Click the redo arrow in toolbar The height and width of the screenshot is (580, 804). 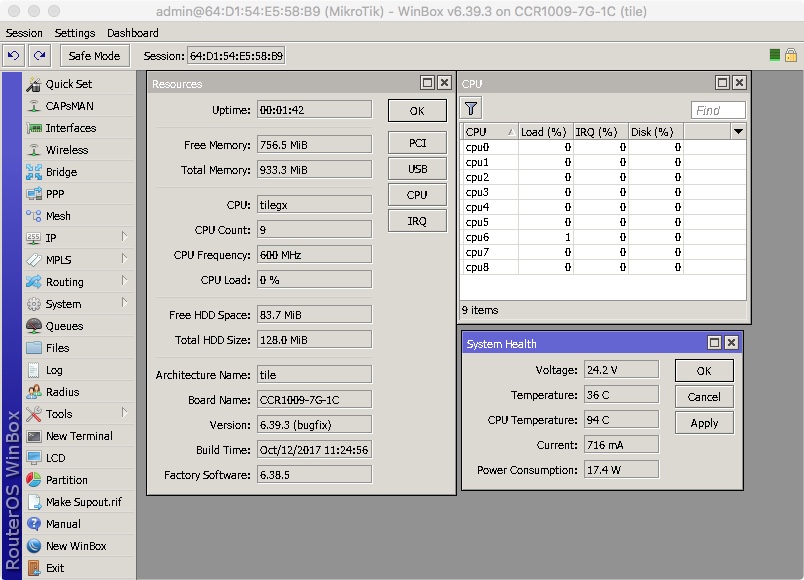point(39,56)
